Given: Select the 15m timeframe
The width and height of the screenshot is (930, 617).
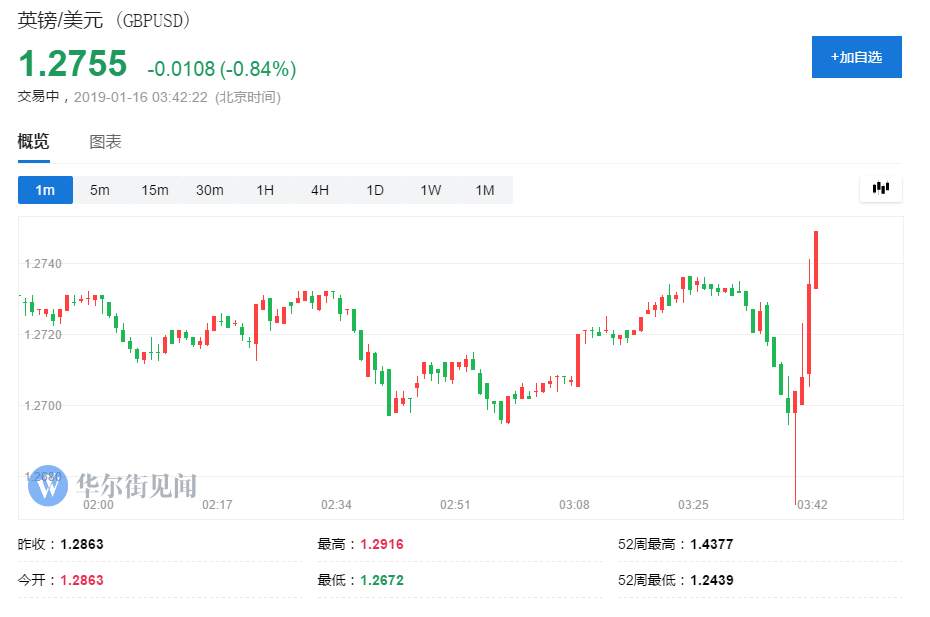Looking at the screenshot, I should [x=155, y=190].
